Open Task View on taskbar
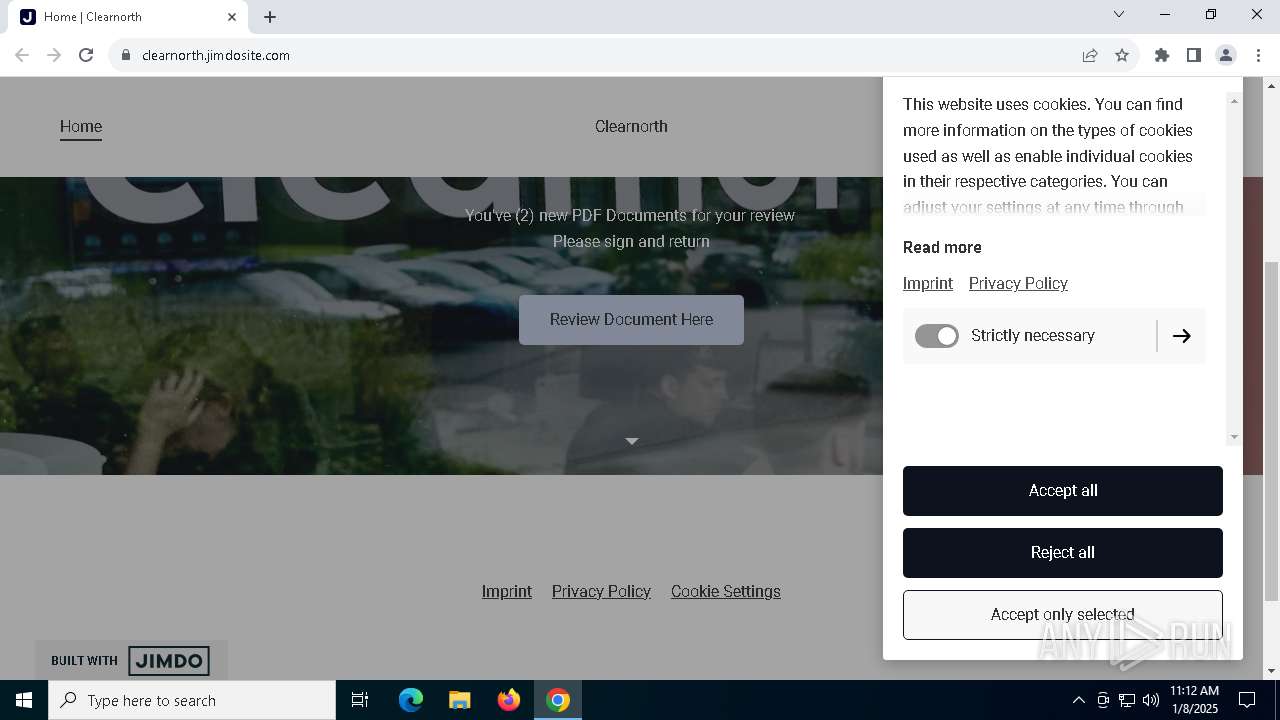Screen dimensions: 1280x720 pyautogui.click(x=360, y=700)
